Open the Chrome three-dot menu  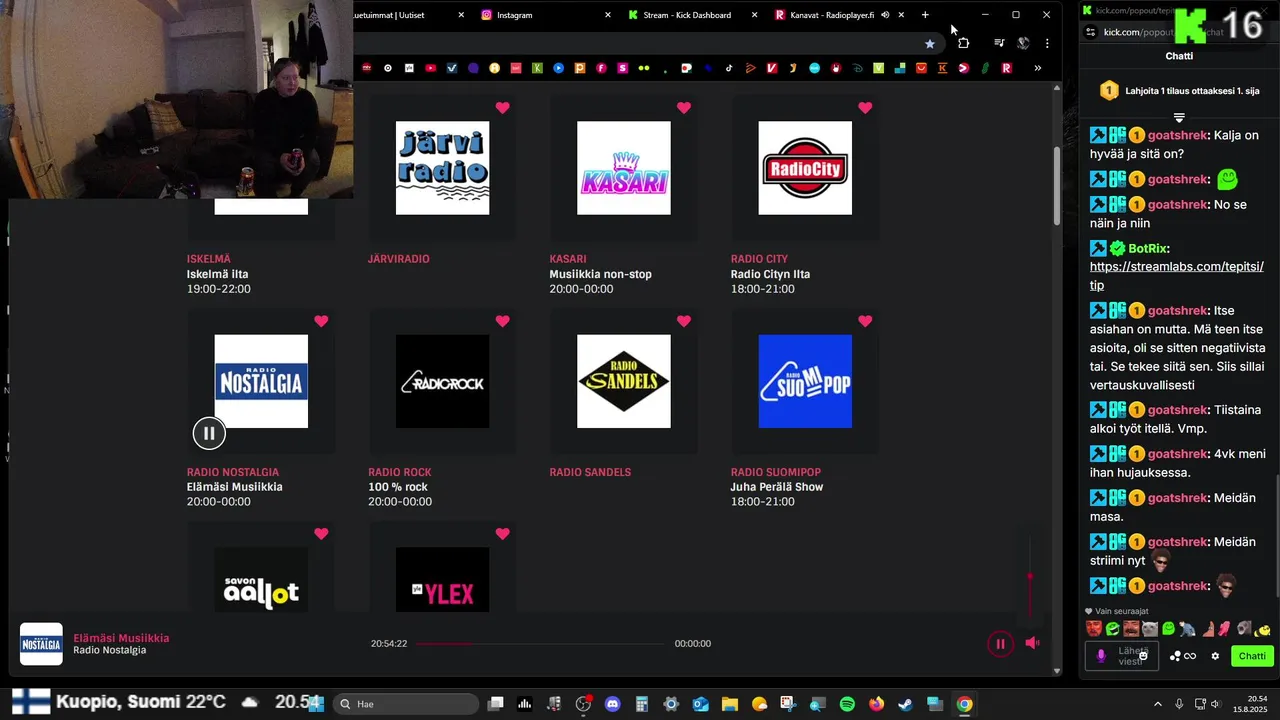(x=1047, y=43)
